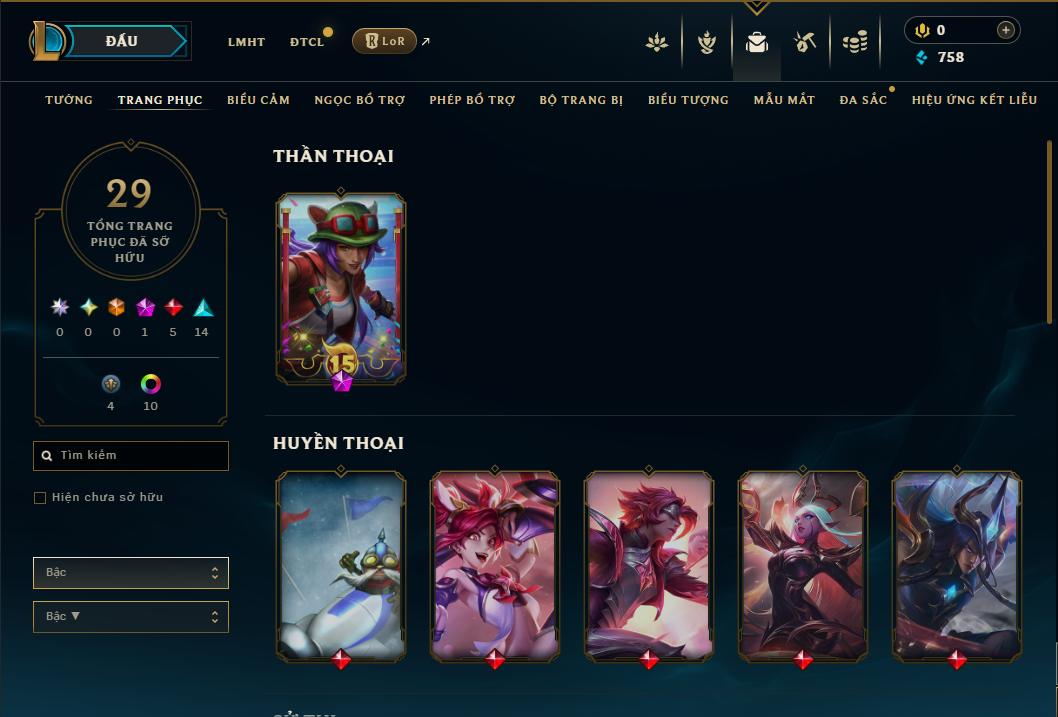Collapse the top navigation chevron arrow
The width and height of the screenshot is (1058, 717).
(x=756, y=8)
